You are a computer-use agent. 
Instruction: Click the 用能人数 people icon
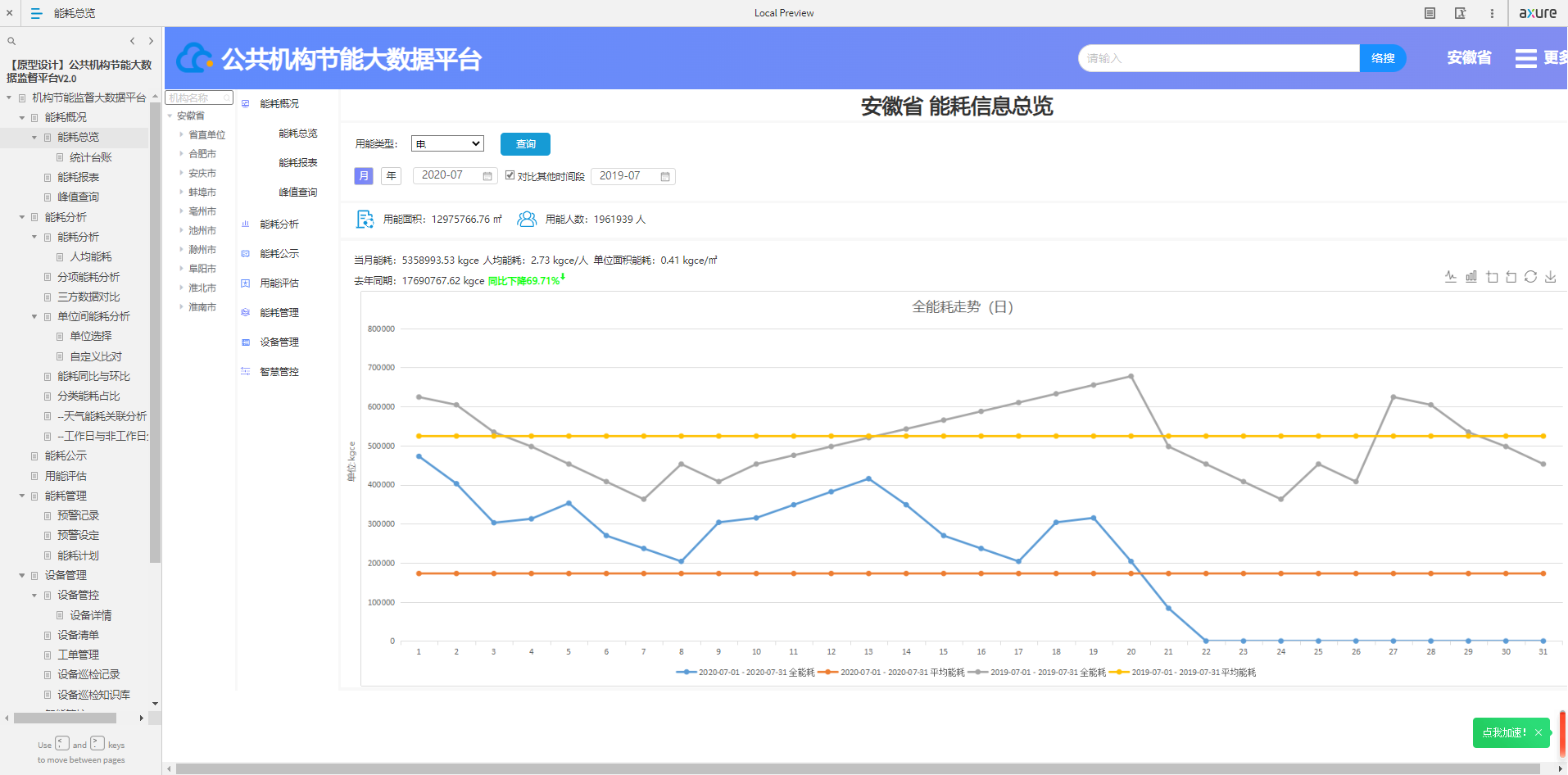pos(527,219)
